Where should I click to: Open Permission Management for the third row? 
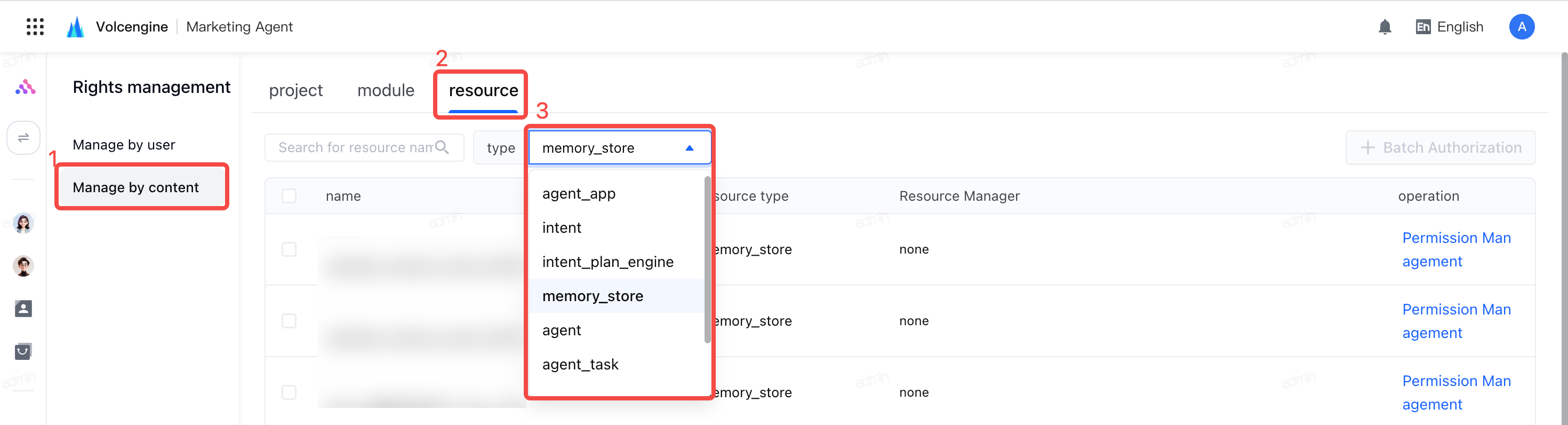click(1457, 392)
